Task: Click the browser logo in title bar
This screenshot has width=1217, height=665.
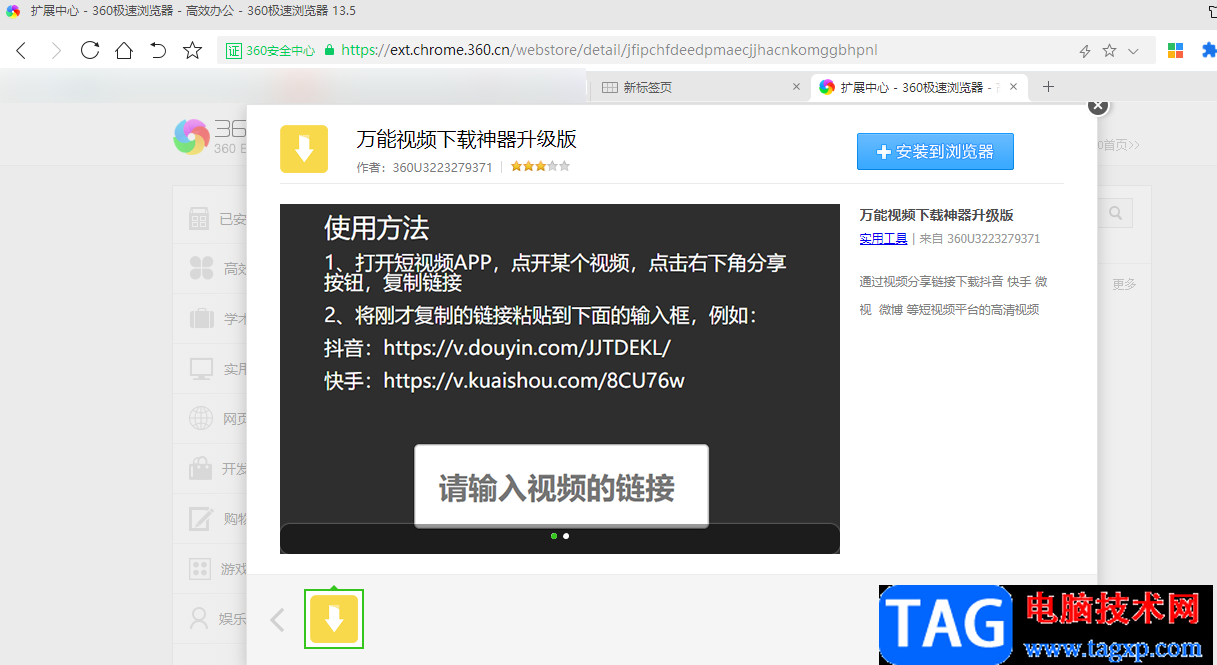Action: pyautogui.click(x=13, y=11)
